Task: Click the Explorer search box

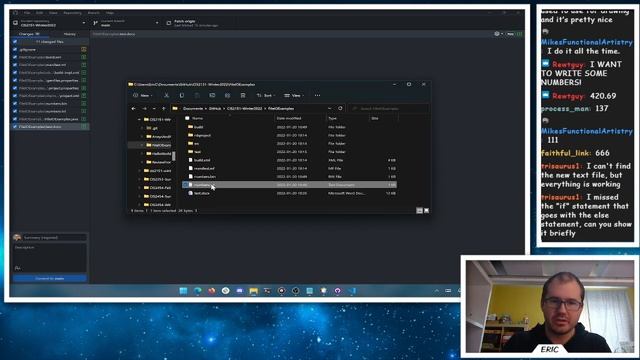Action: 389,109
